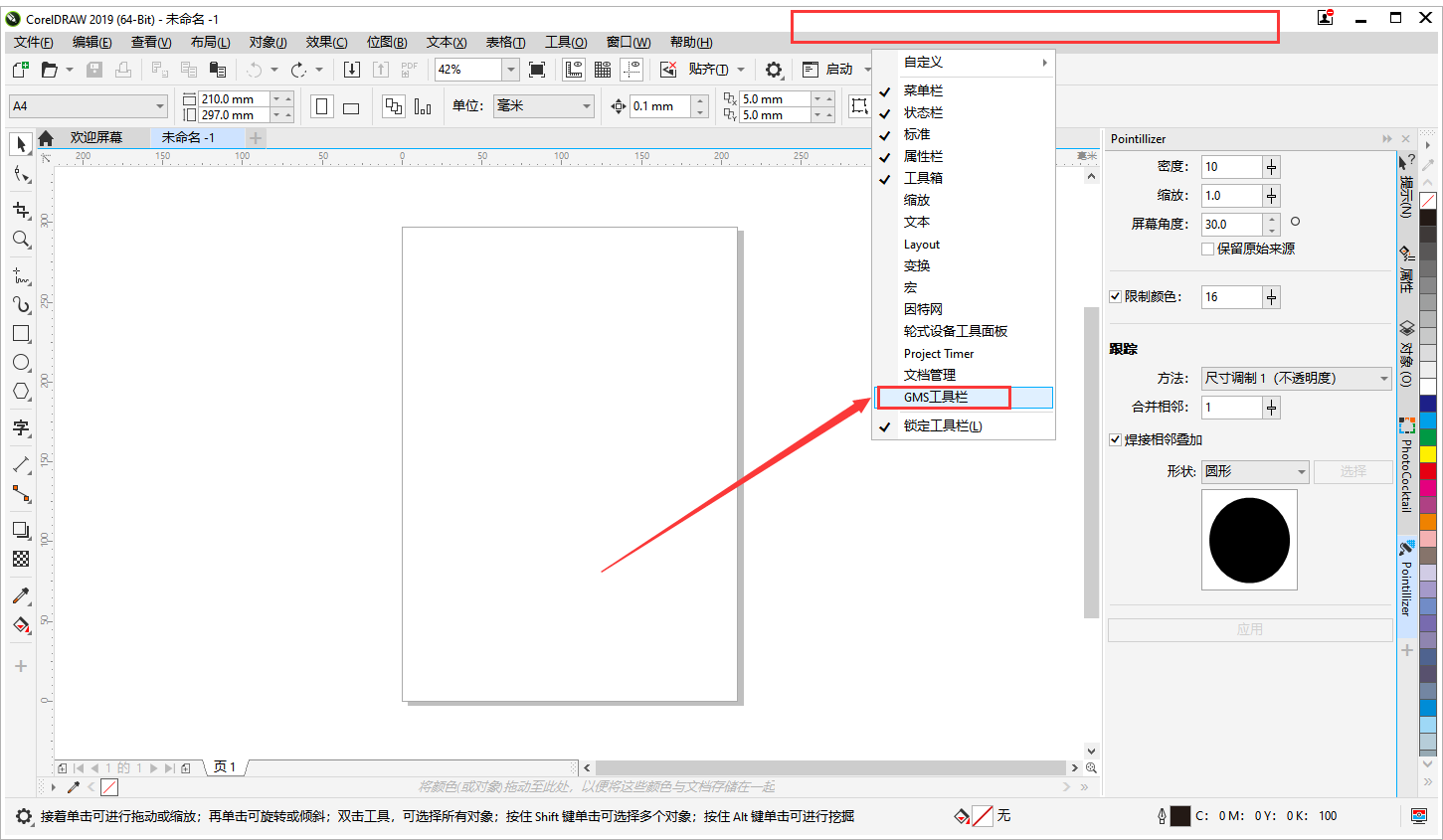1443x840 pixels.
Task: Open the Options gear icon in toolbar
Action: coord(774,70)
